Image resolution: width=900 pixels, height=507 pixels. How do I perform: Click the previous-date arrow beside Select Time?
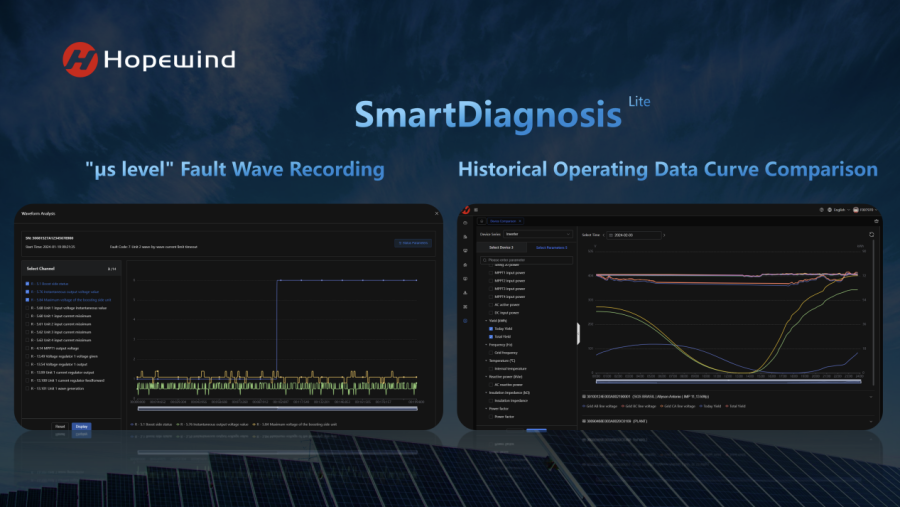(602, 235)
